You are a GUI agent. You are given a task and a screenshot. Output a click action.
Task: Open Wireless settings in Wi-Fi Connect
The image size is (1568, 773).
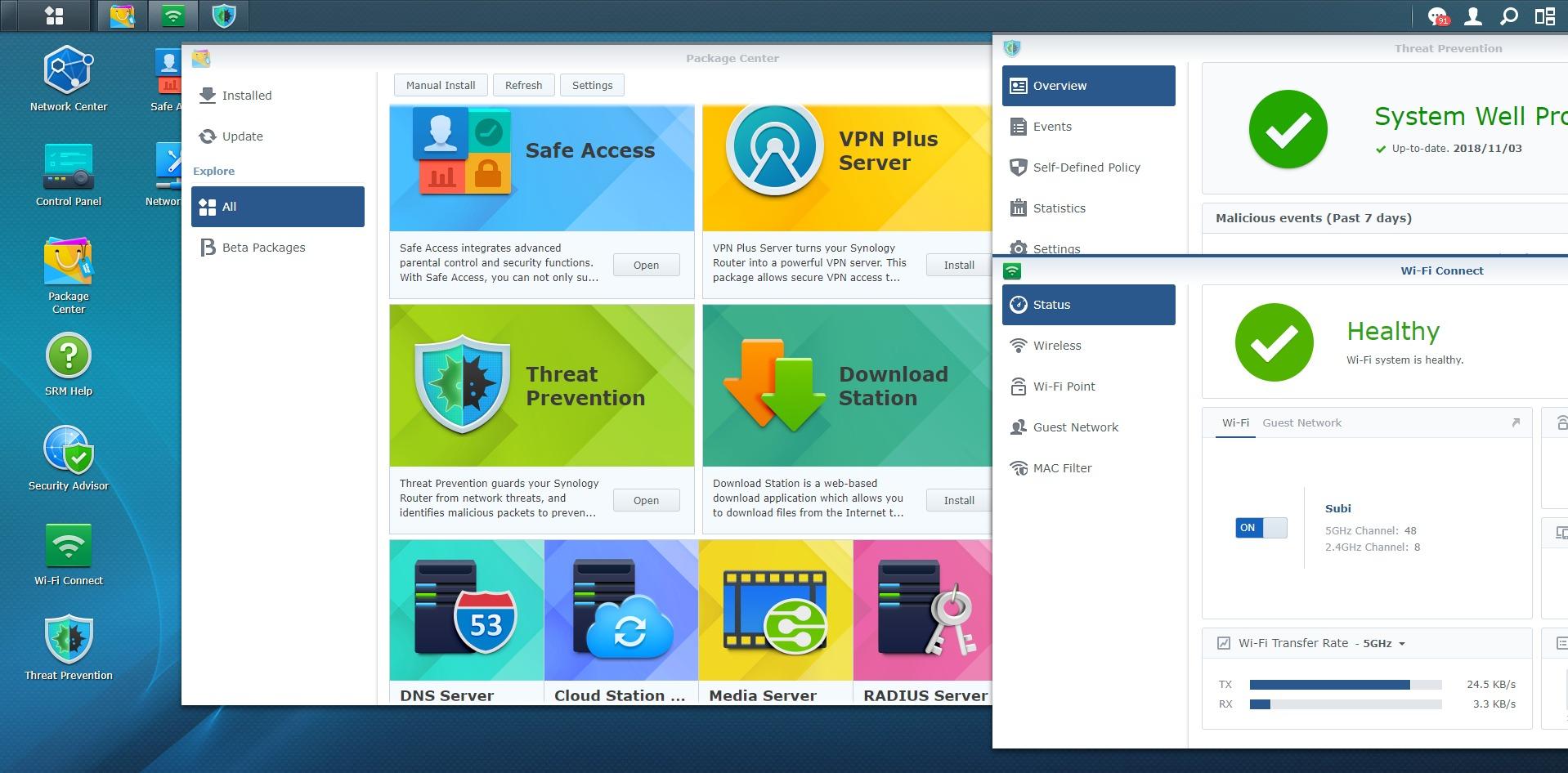point(1089,346)
